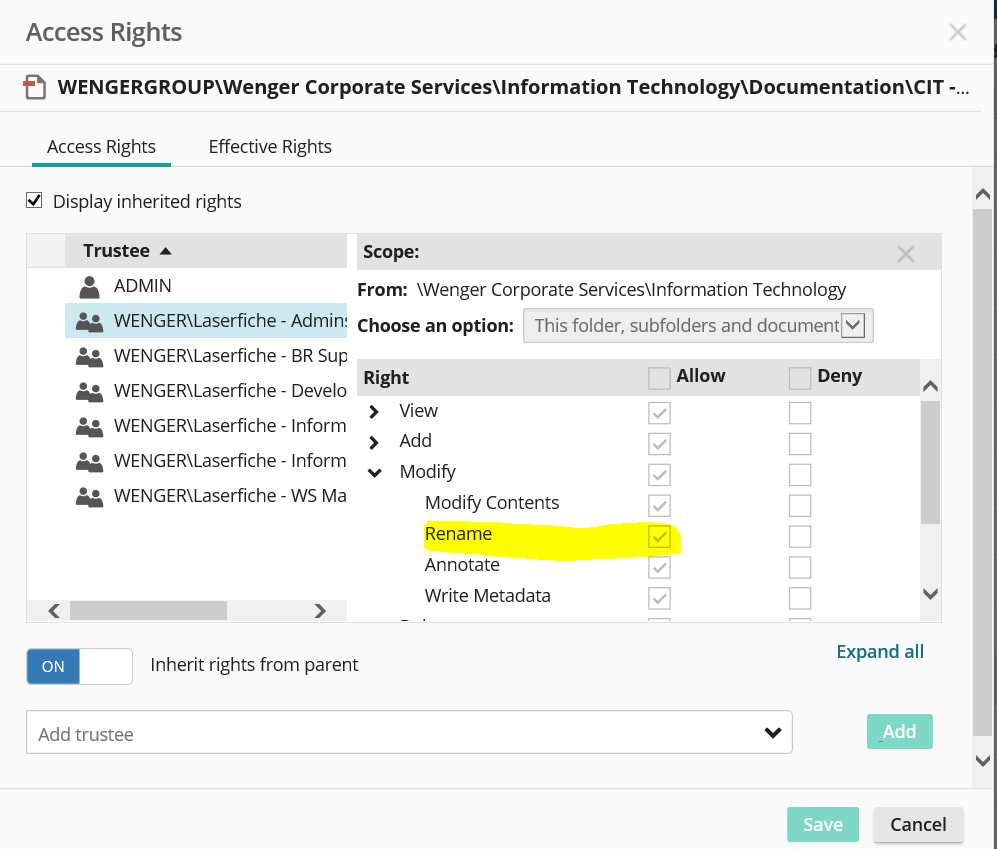997x849 pixels.
Task: Click the Laserfiche - WS Ma group icon
Action: pos(90,497)
